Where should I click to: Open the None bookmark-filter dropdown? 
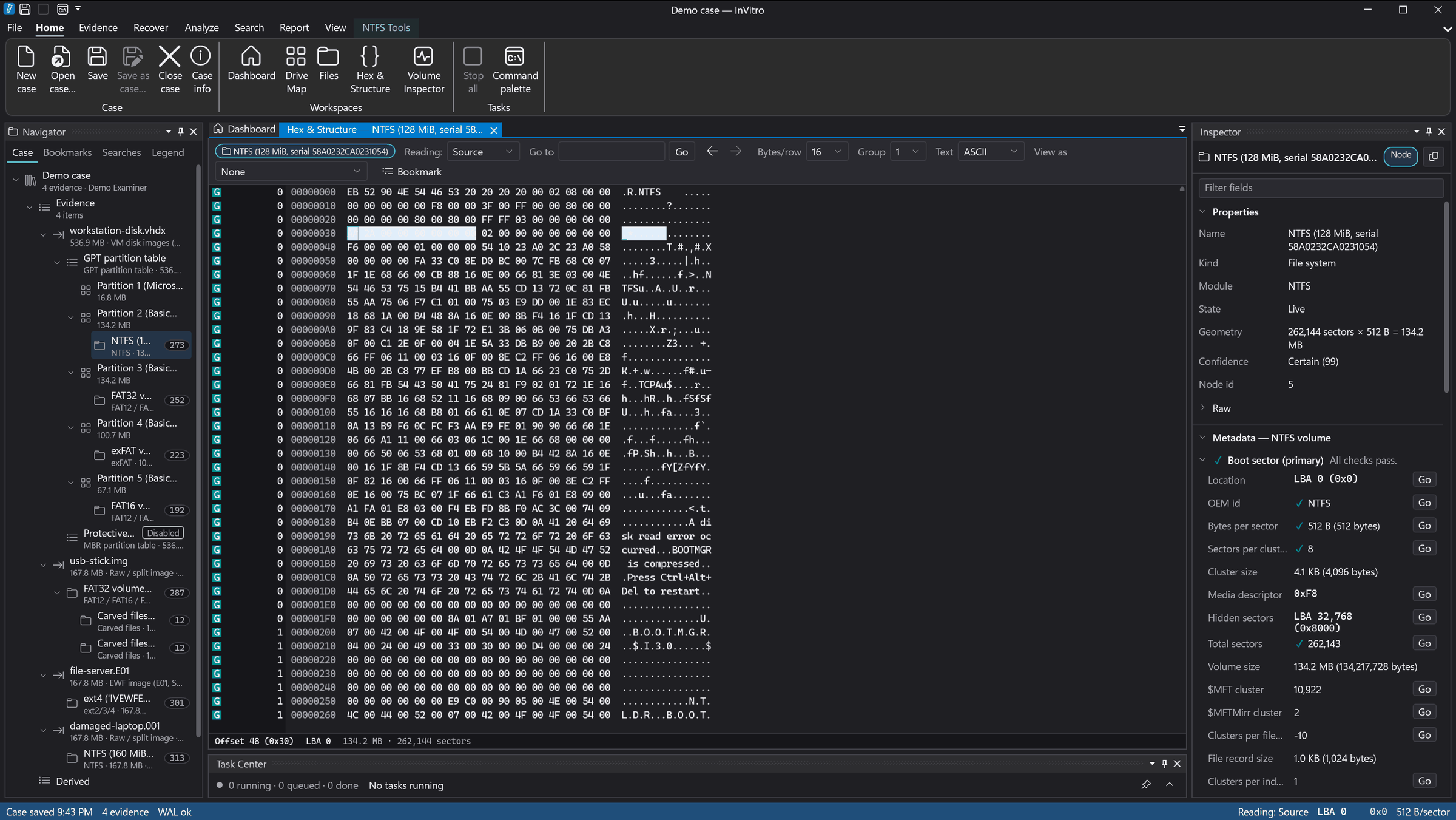coord(291,172)
